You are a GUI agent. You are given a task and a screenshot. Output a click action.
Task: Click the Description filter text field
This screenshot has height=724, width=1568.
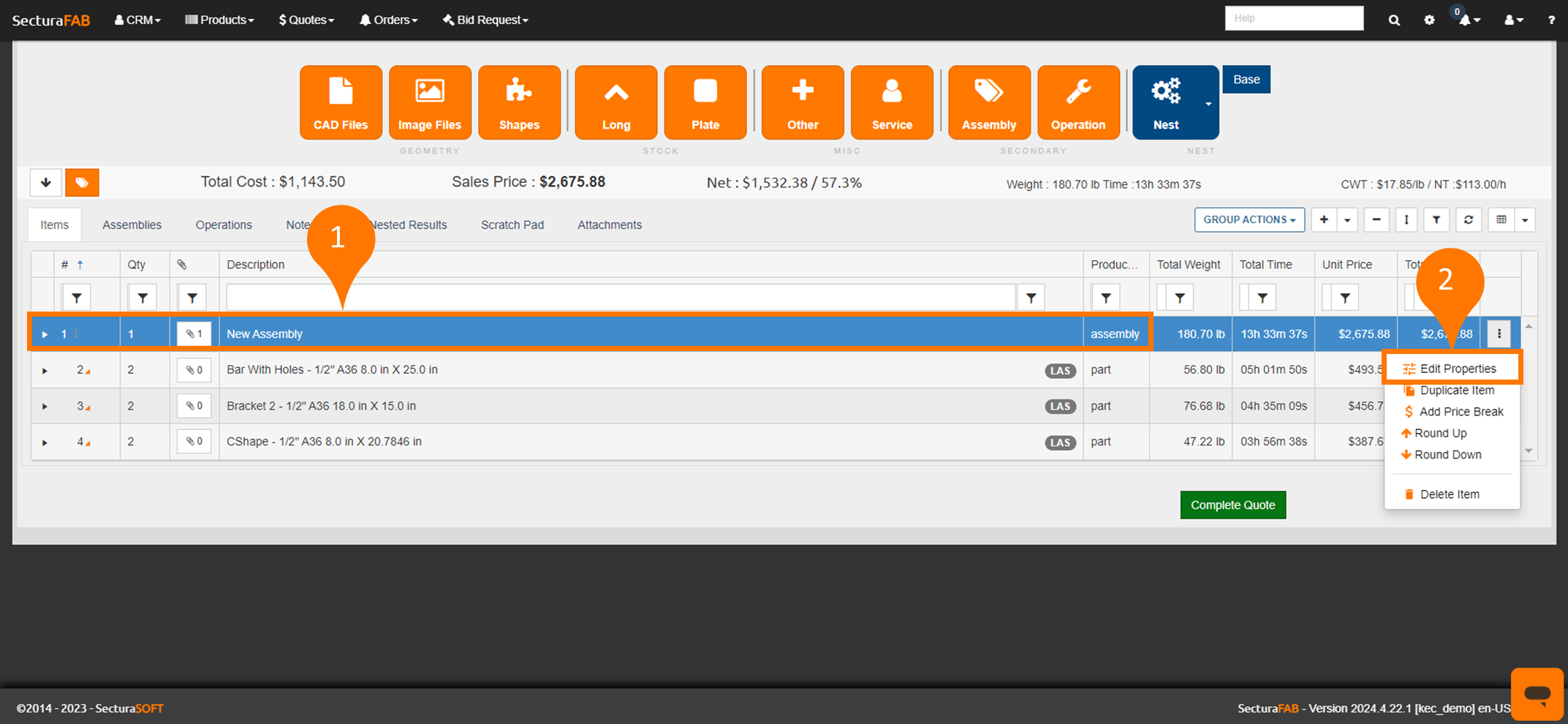coord(620,298)
